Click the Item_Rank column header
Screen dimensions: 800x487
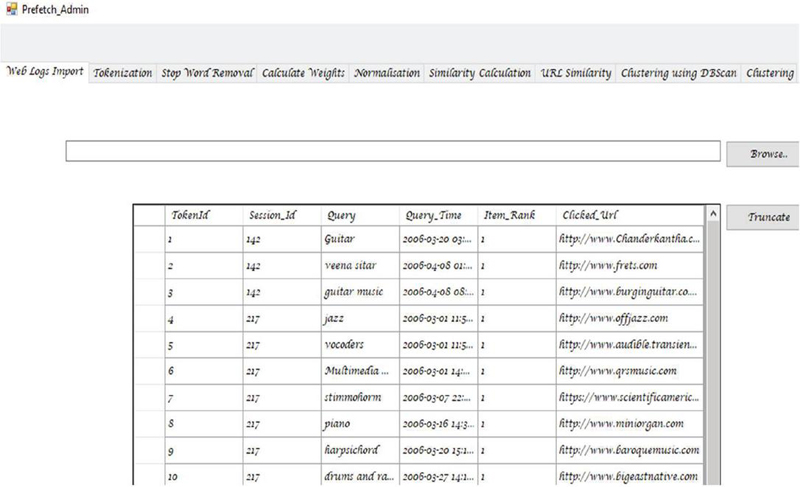coord(517,215)
